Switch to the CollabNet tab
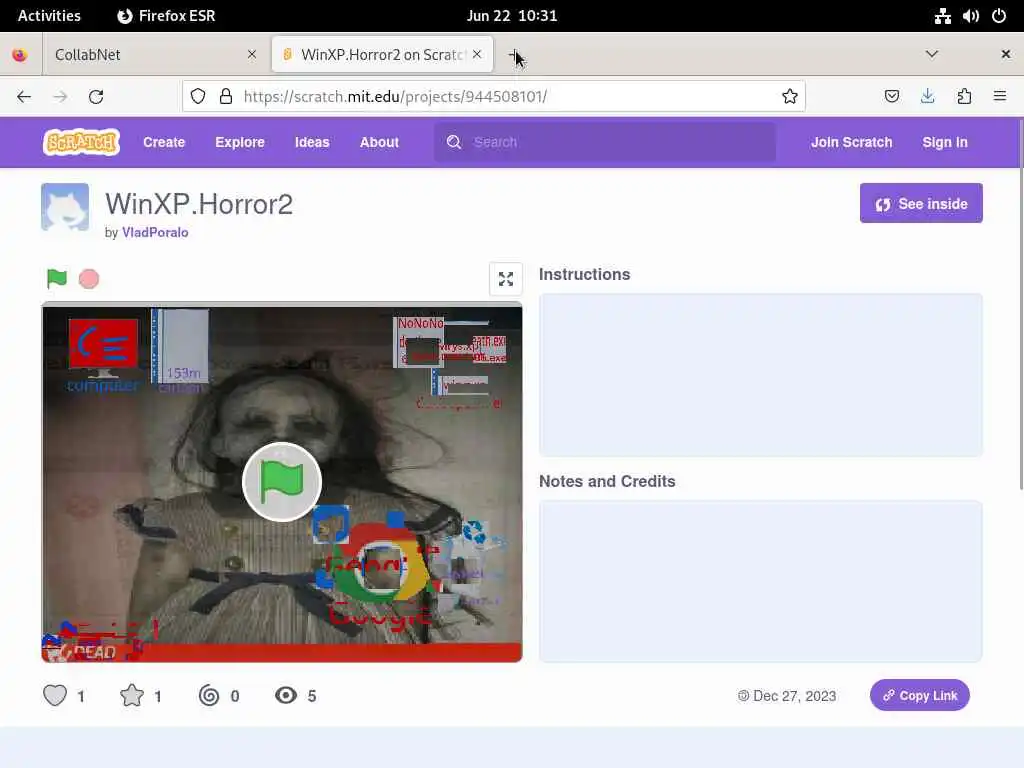The width and height of the screenshot is (1024, 768). (x=155, y=54)
